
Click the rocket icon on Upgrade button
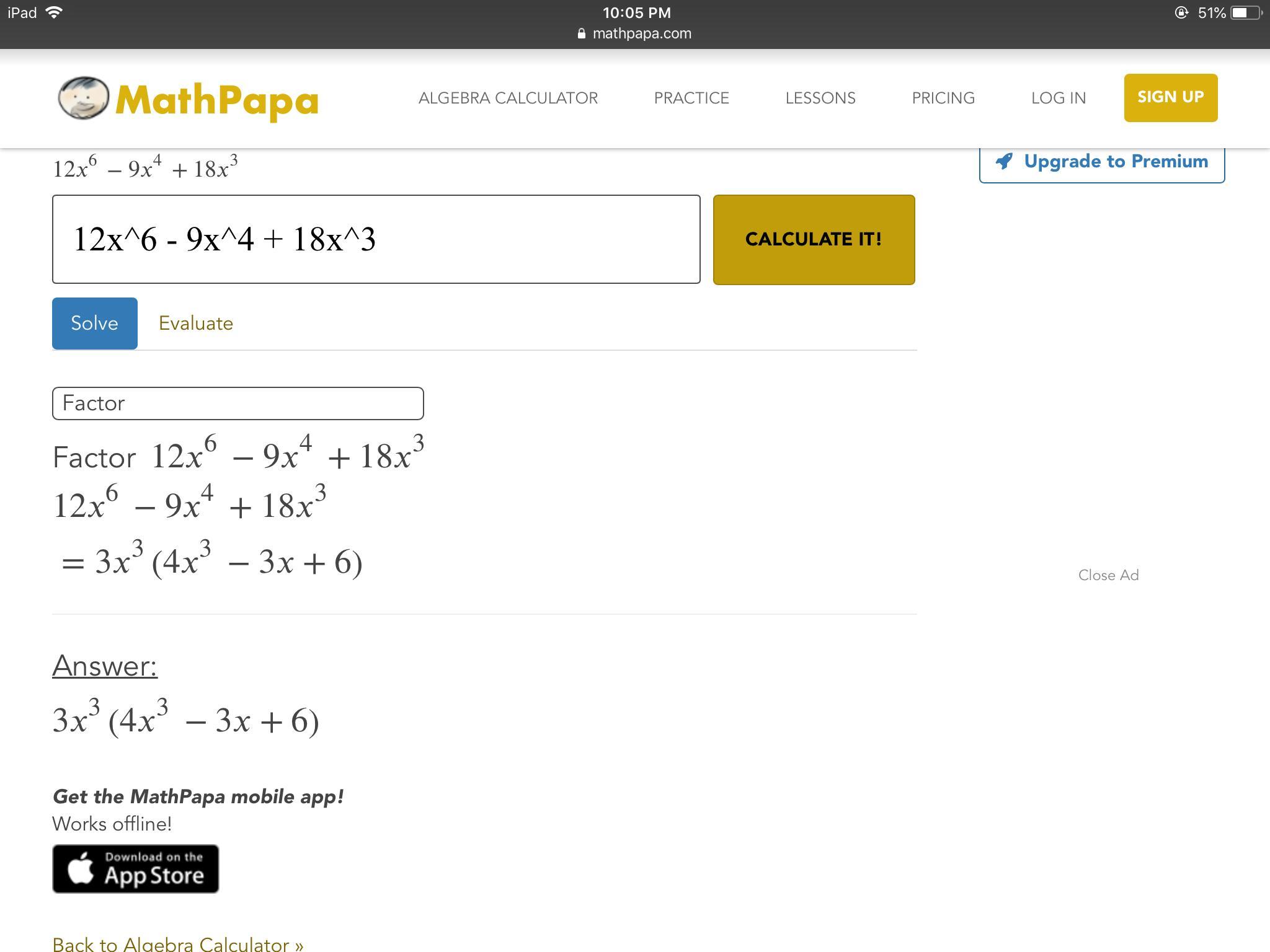[1004, 162]
